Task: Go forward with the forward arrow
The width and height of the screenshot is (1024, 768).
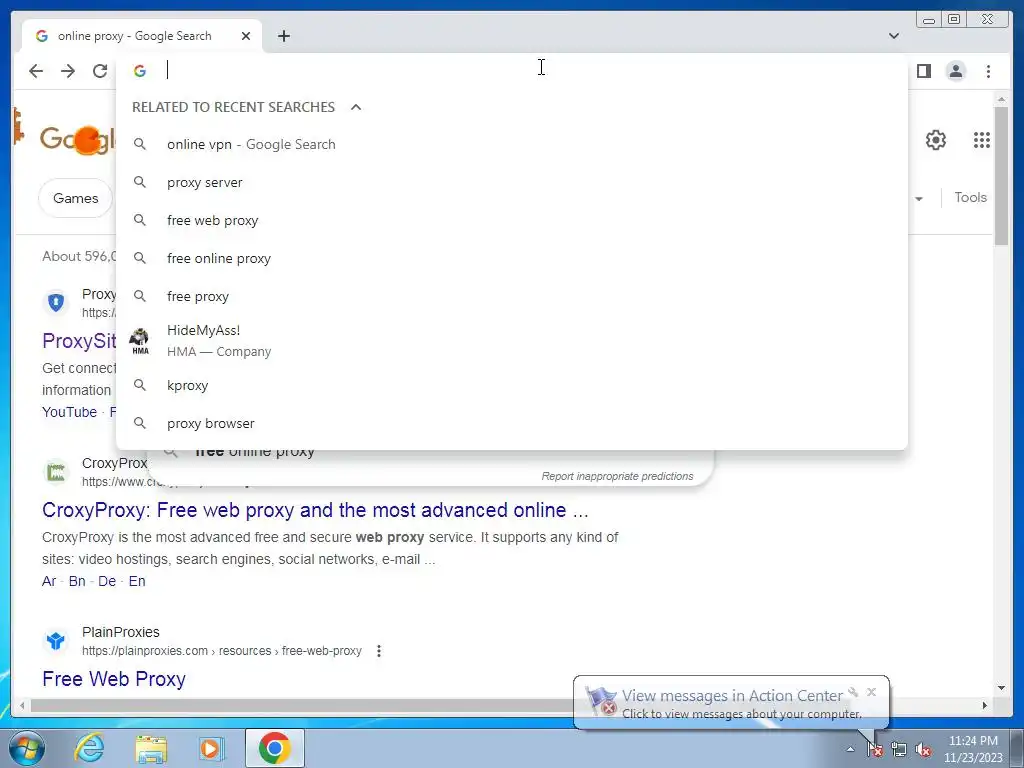Action: pos(68,71)
